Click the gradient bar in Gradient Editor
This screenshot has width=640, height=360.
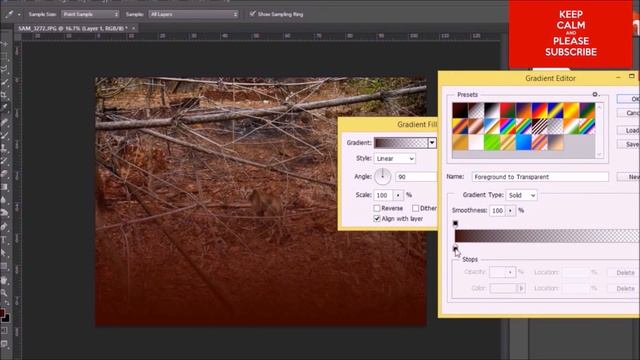tap(547, 236)
